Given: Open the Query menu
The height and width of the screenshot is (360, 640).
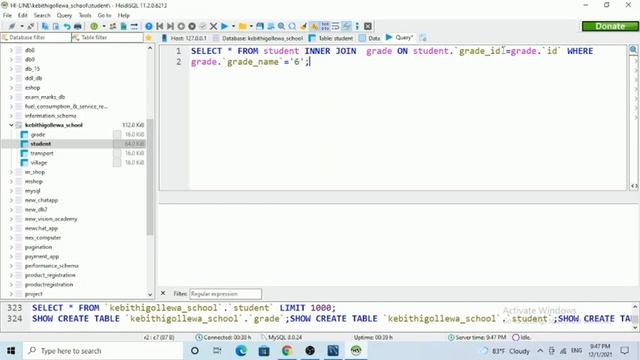Looking at the screenshot, I should pos(64,15).
